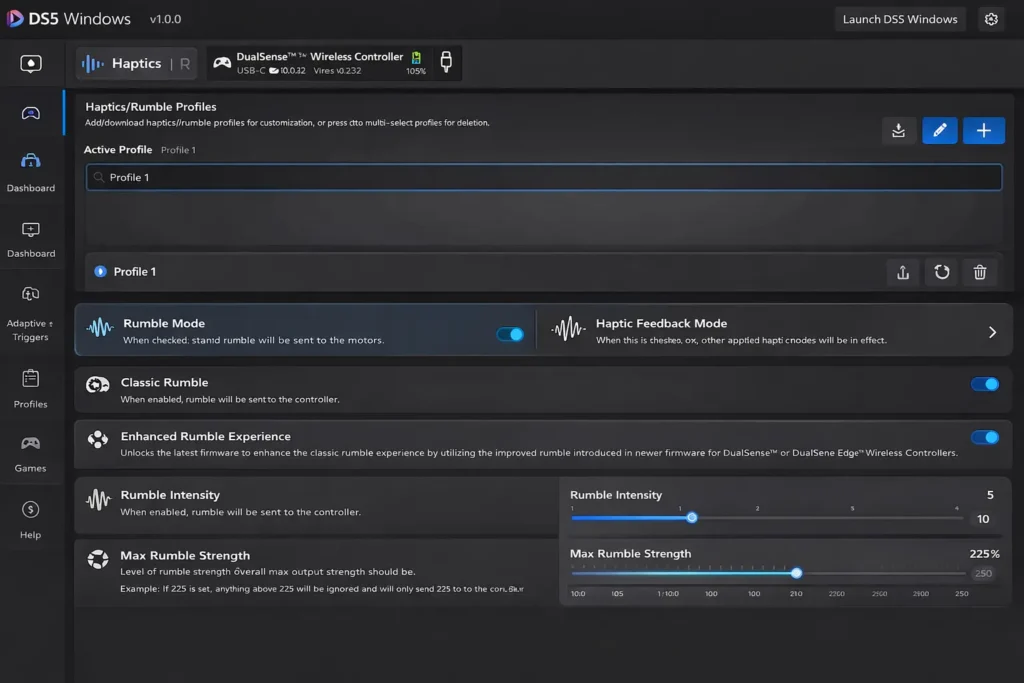This screenshot has height=683, width=1024.
Task: Open the DualSense Wireless Controller selector
Action: 334,63
